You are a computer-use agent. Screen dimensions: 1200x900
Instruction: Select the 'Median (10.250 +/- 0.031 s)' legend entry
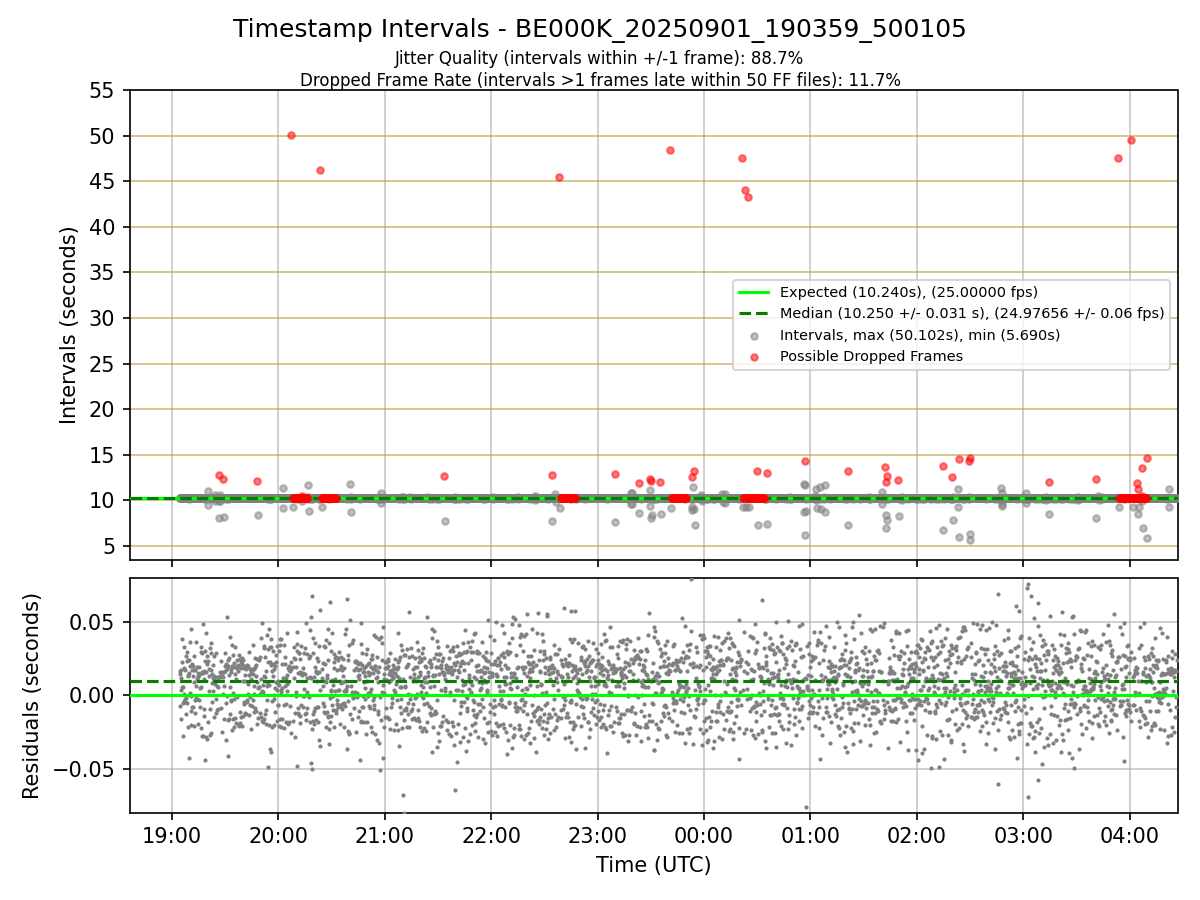[972, 313]
